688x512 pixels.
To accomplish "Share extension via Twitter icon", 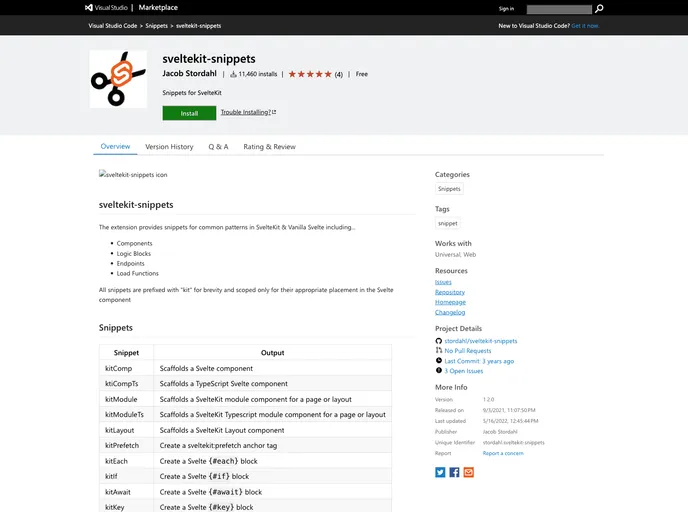I will [x=440, y=472].
